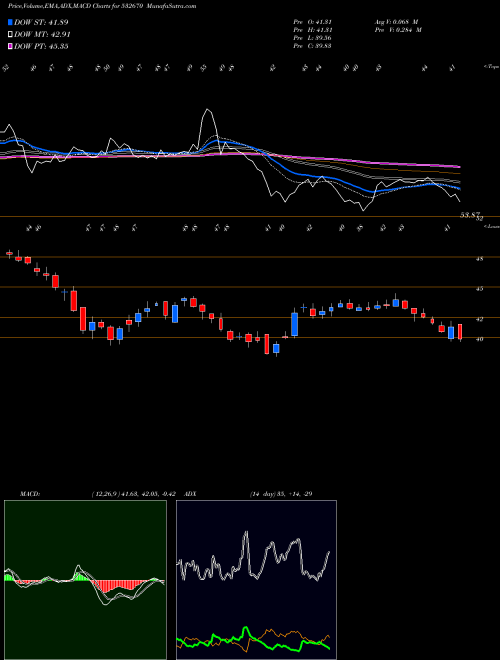
Task: Select the 'DOW PT: 45.35' legend label
Action: pyautogui.click(x=41, y=46)
